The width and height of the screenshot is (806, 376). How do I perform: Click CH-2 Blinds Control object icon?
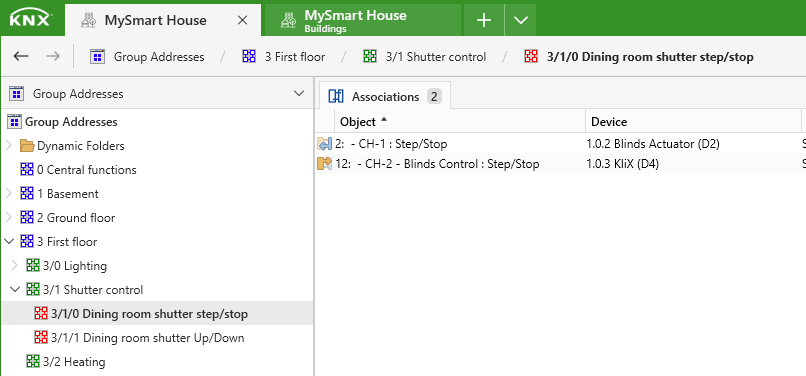(324, 164)
